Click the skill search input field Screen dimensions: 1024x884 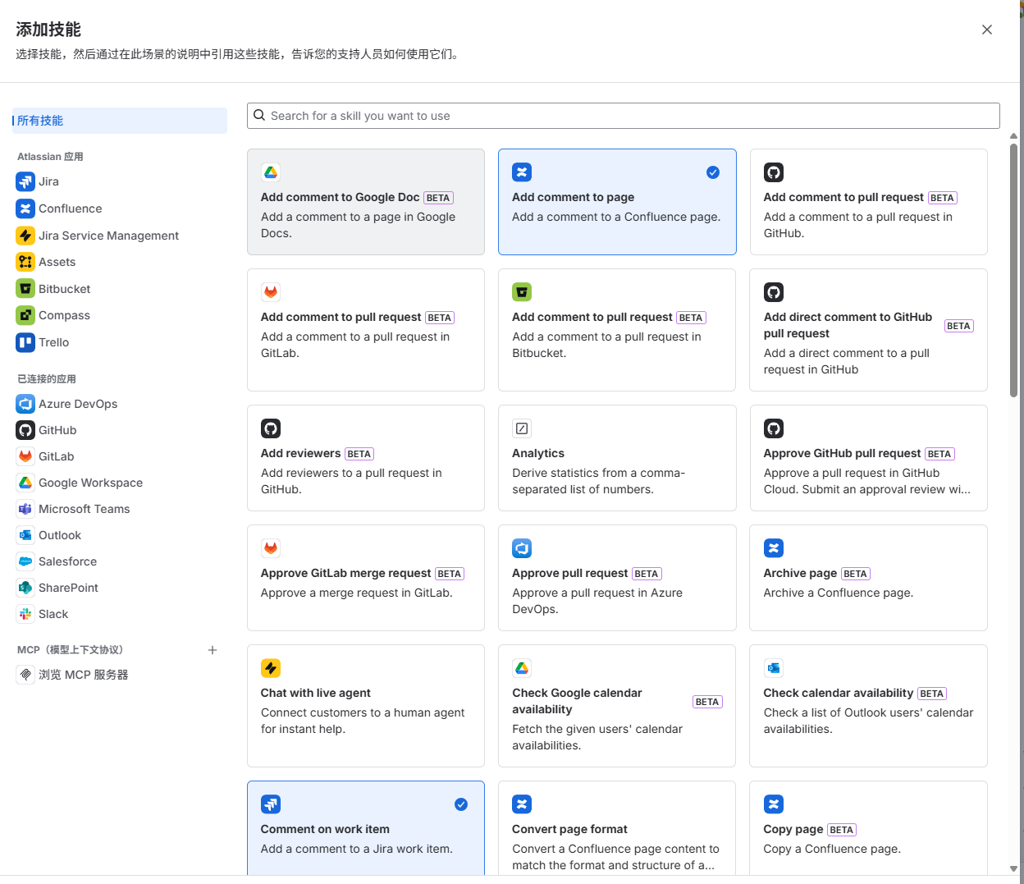click(x=630, y=116)
